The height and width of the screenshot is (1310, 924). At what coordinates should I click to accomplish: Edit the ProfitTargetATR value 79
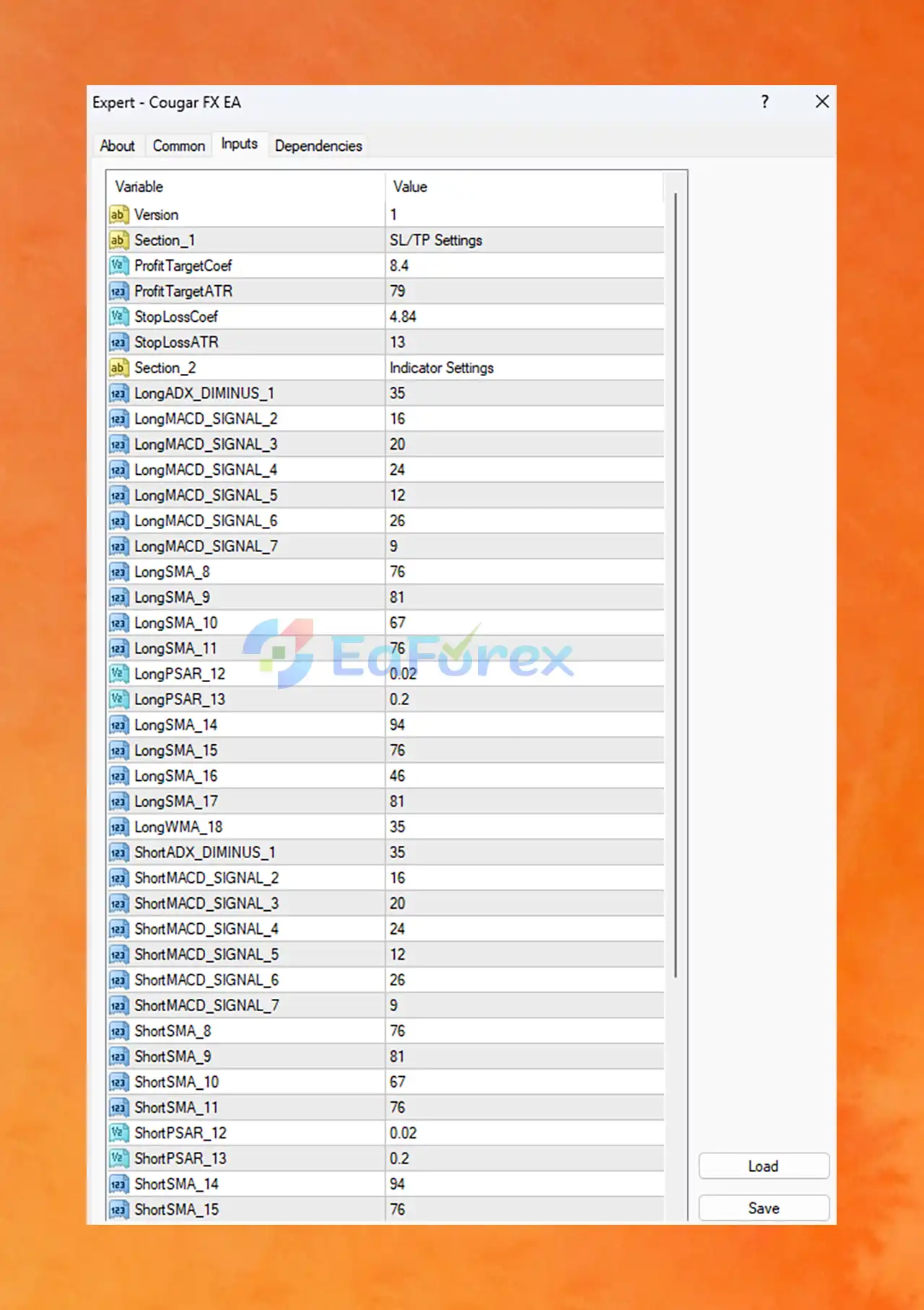coord(525,292)
